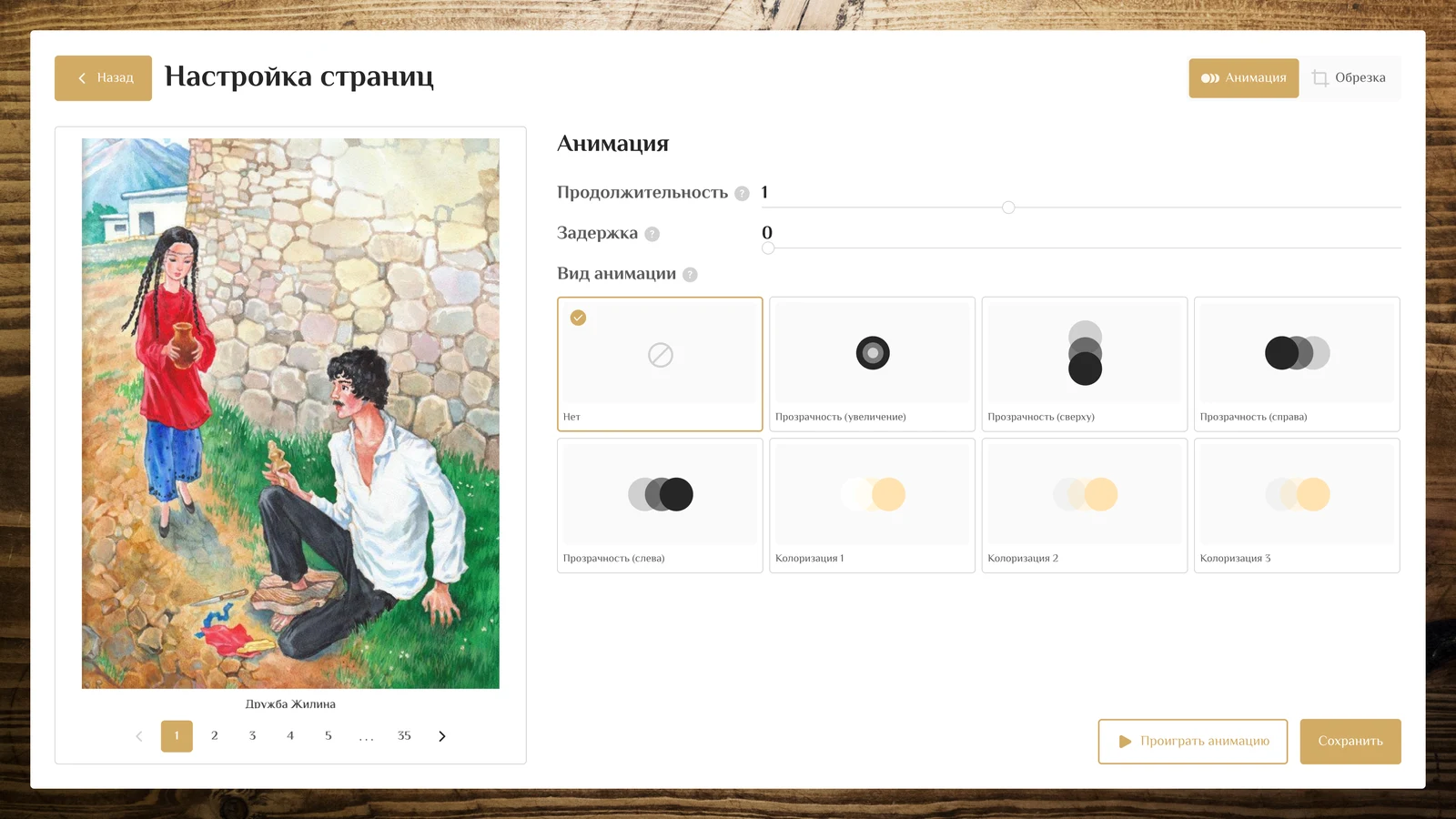
Task: Jump to page 35 in pagination
Action: point(404,736)
